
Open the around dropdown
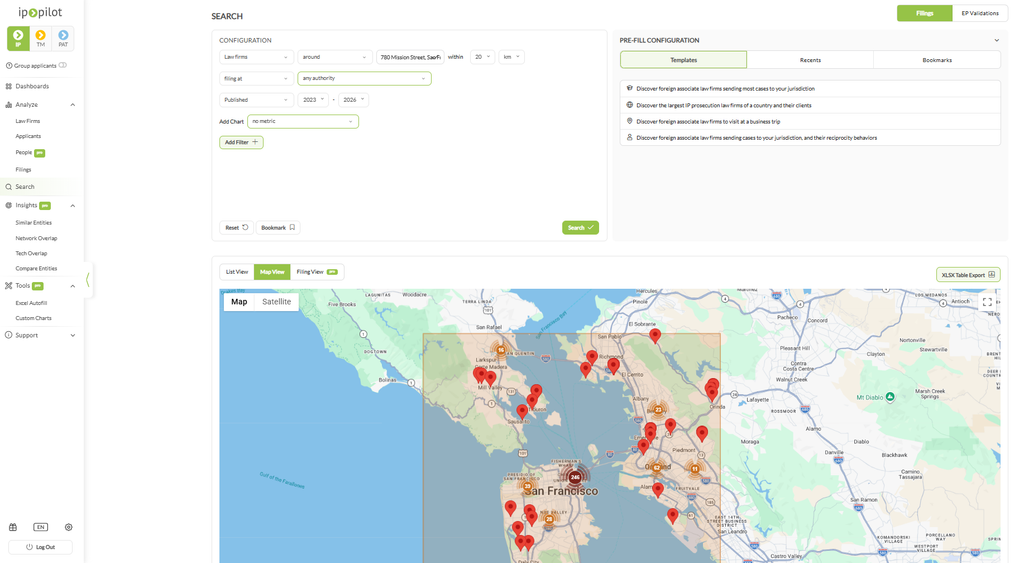[334, 57]
